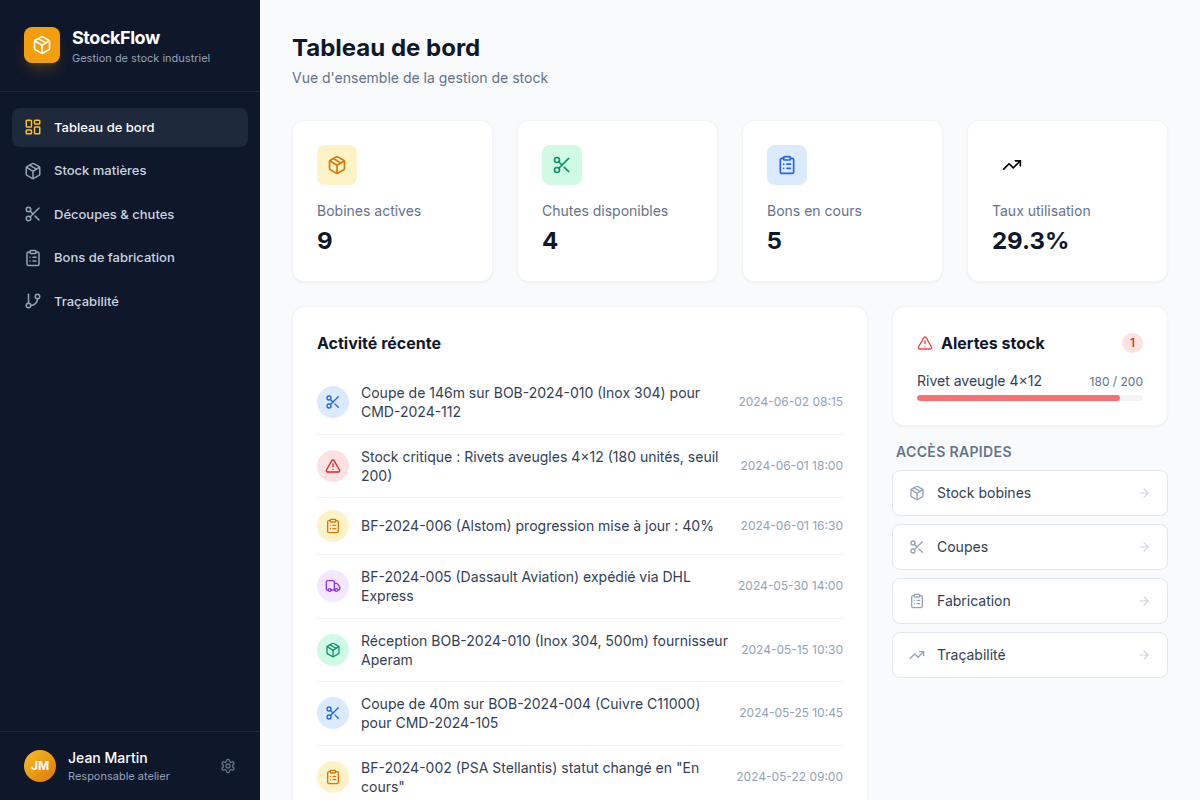Viewport: 1200px width, 800px height.
Task: Click the arrow on Traçabilité quick access
Action: click(1144, 655)
